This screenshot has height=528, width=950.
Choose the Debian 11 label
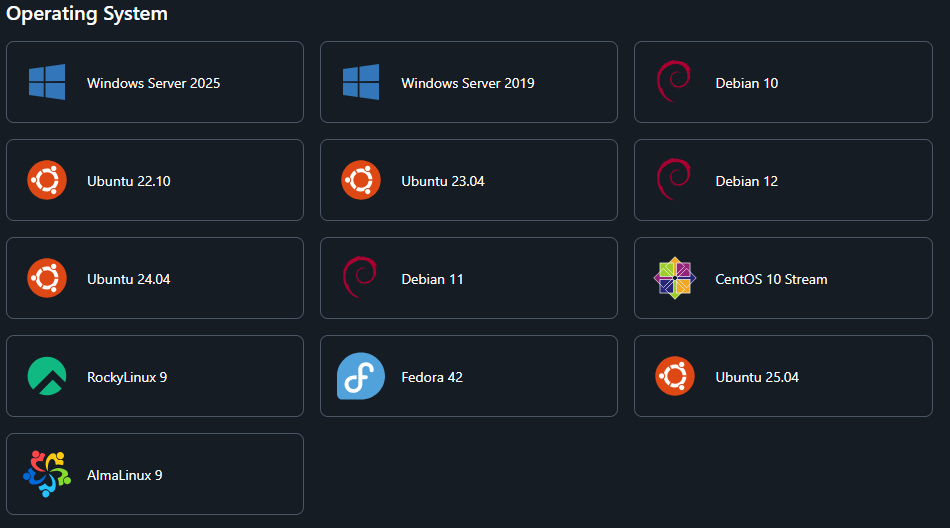coord(432,279)
